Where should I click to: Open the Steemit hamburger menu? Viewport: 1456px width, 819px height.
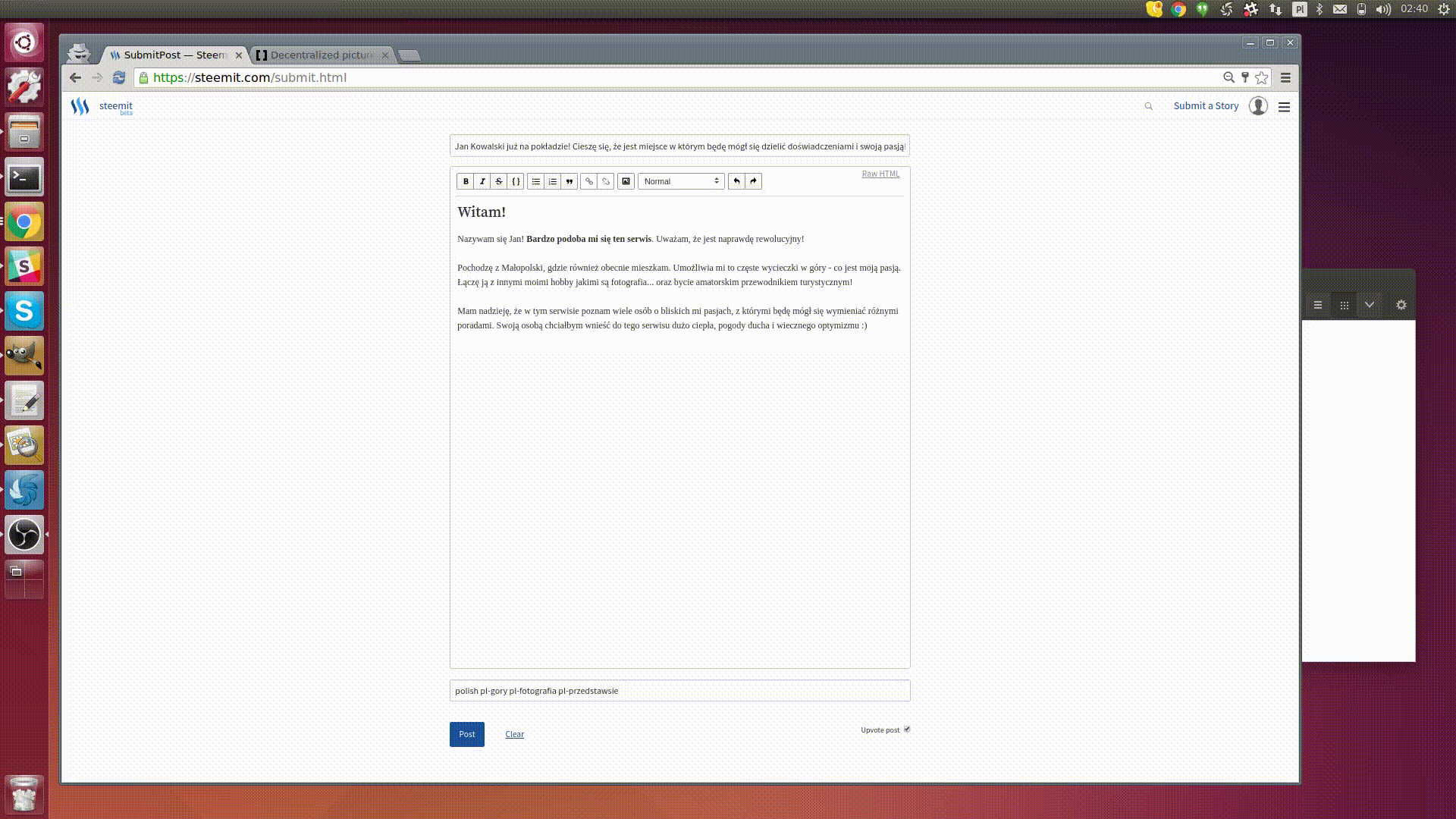click(1284, 107)
